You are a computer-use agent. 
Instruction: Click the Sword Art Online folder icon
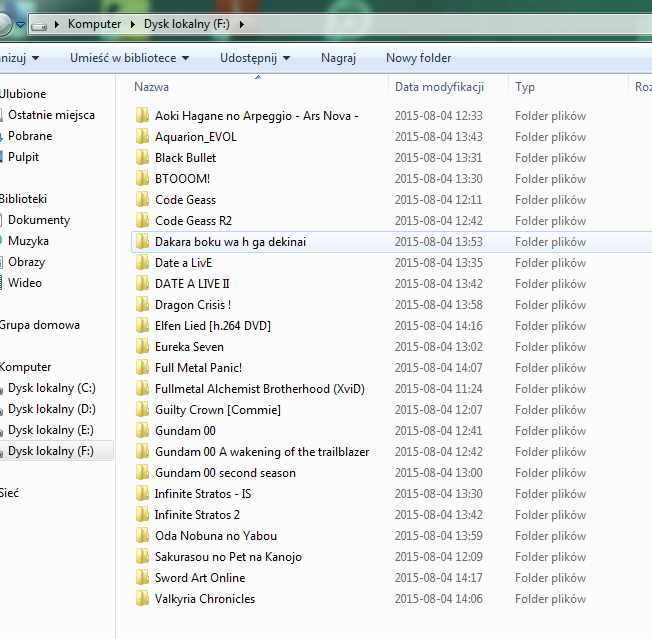(x=142, y=577)
